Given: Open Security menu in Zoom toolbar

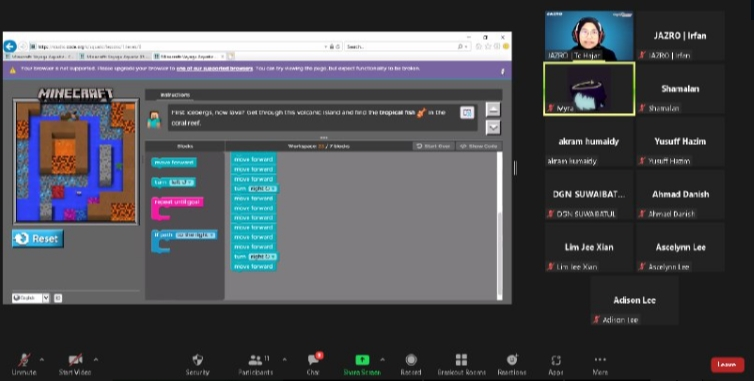Looking at the screenshot, I should tap(198, 364).
